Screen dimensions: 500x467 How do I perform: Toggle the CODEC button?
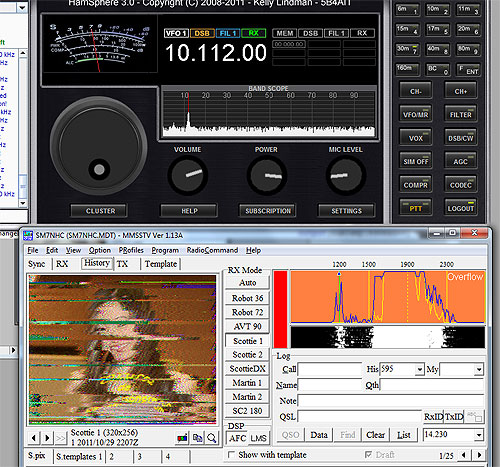click(461, 184)
